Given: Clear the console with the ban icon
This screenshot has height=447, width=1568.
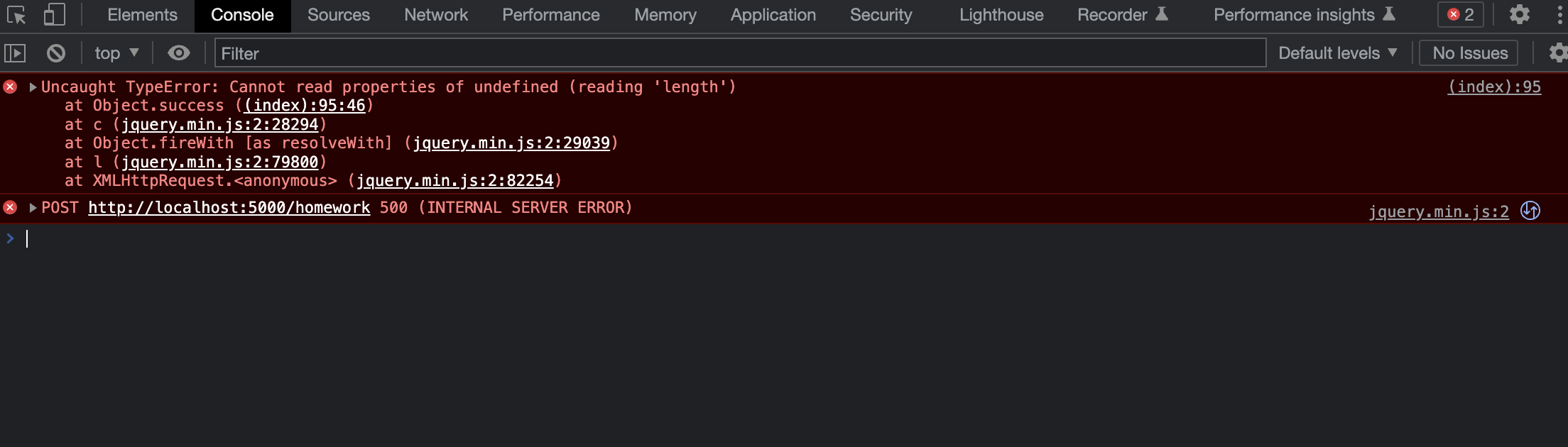Looking at the screenshot, I should point(56,53).
